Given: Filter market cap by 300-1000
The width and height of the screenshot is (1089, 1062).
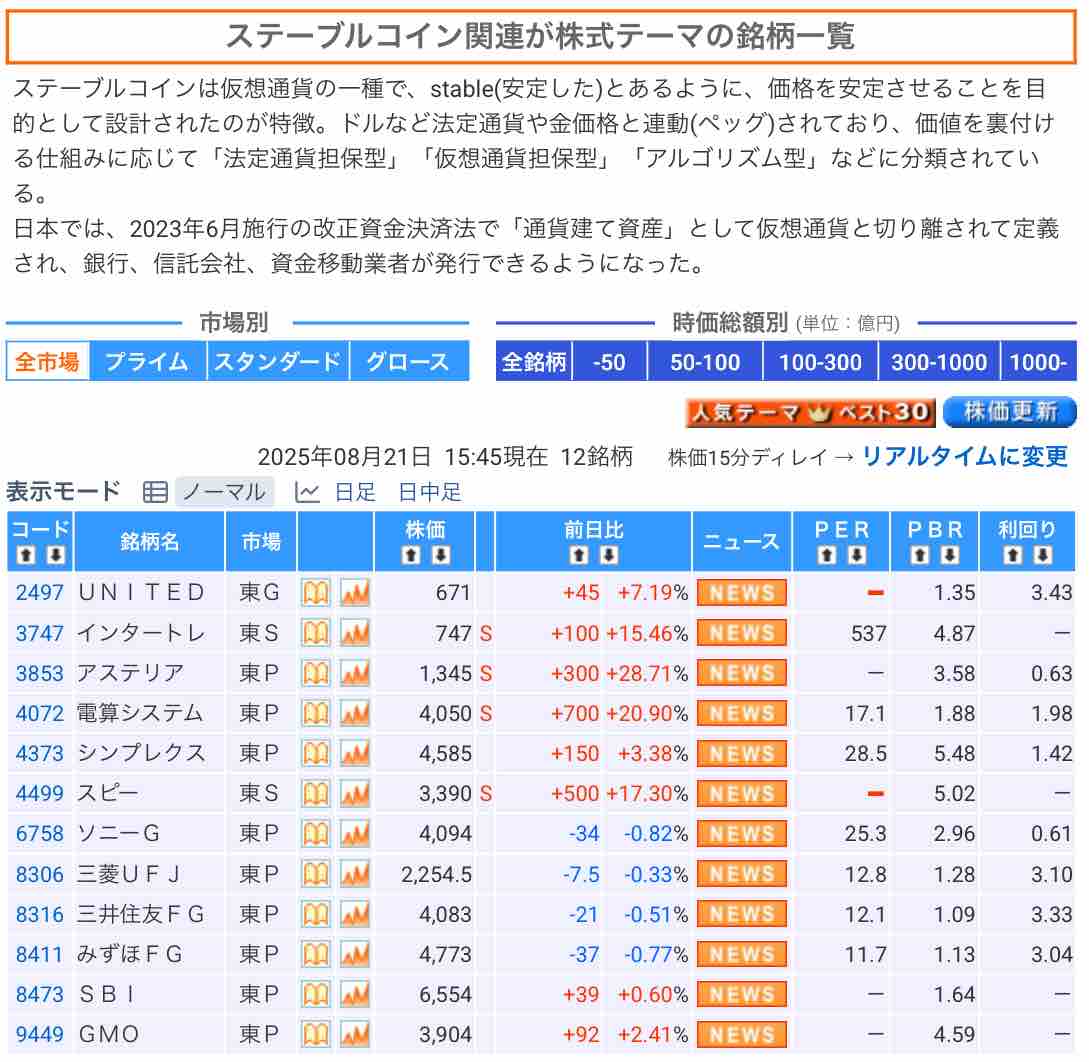Looking at the screenshot, I should pos(939,362).
